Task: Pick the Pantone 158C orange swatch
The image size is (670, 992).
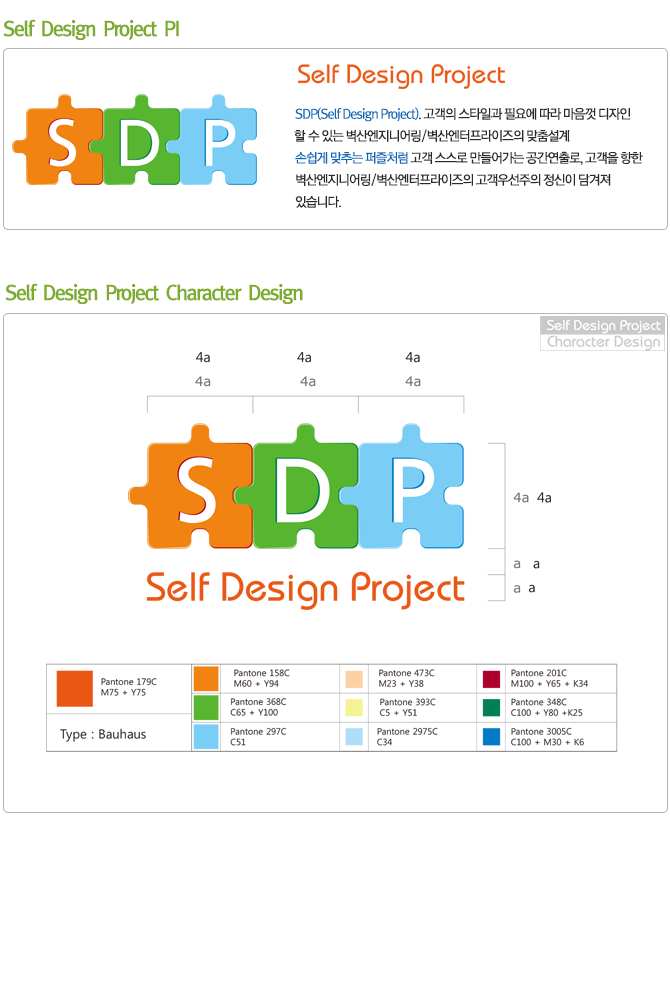Action: click(206, 678)
